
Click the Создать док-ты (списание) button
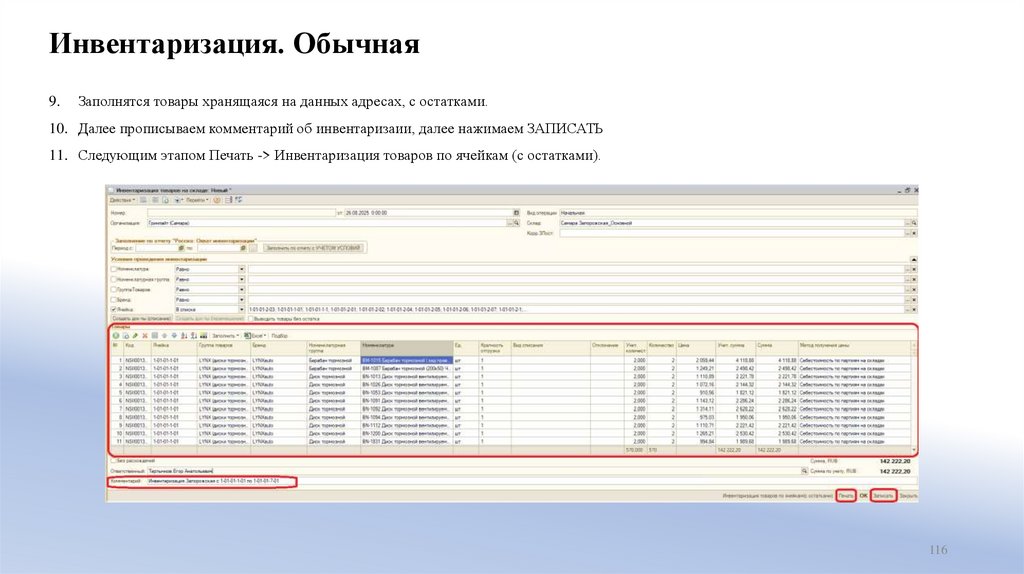pyautogui.click(x=141, y=319)
